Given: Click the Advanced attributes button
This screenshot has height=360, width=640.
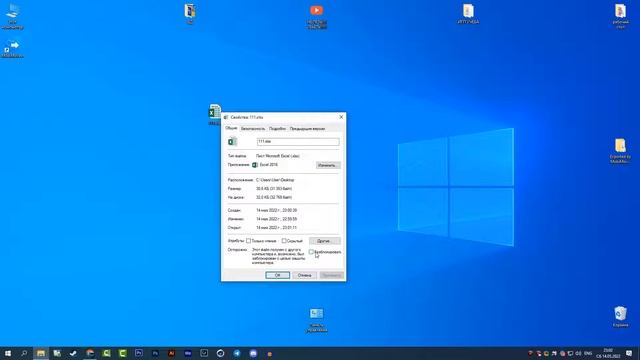Looking at the screenshot, I should [x=324, y=241].
